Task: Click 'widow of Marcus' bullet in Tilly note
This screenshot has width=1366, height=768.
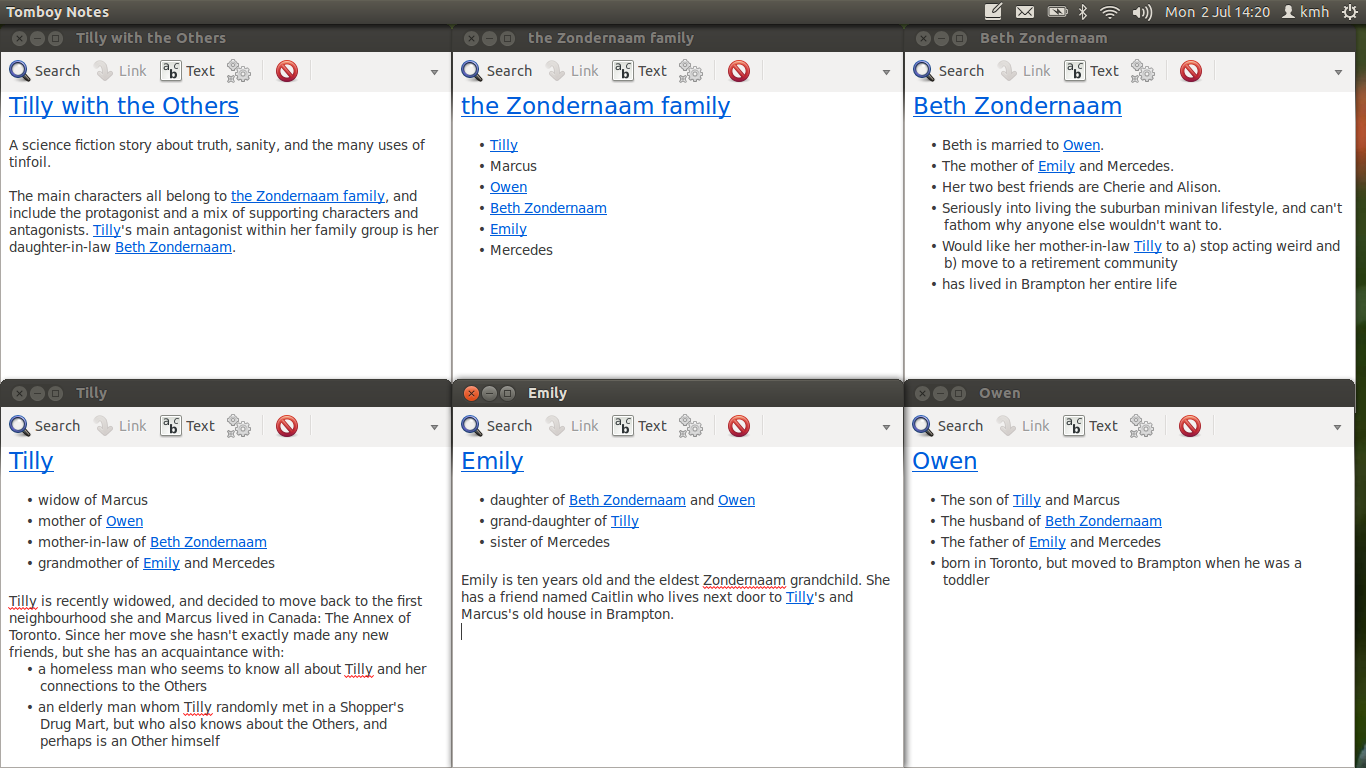Action: click(93, 500)
